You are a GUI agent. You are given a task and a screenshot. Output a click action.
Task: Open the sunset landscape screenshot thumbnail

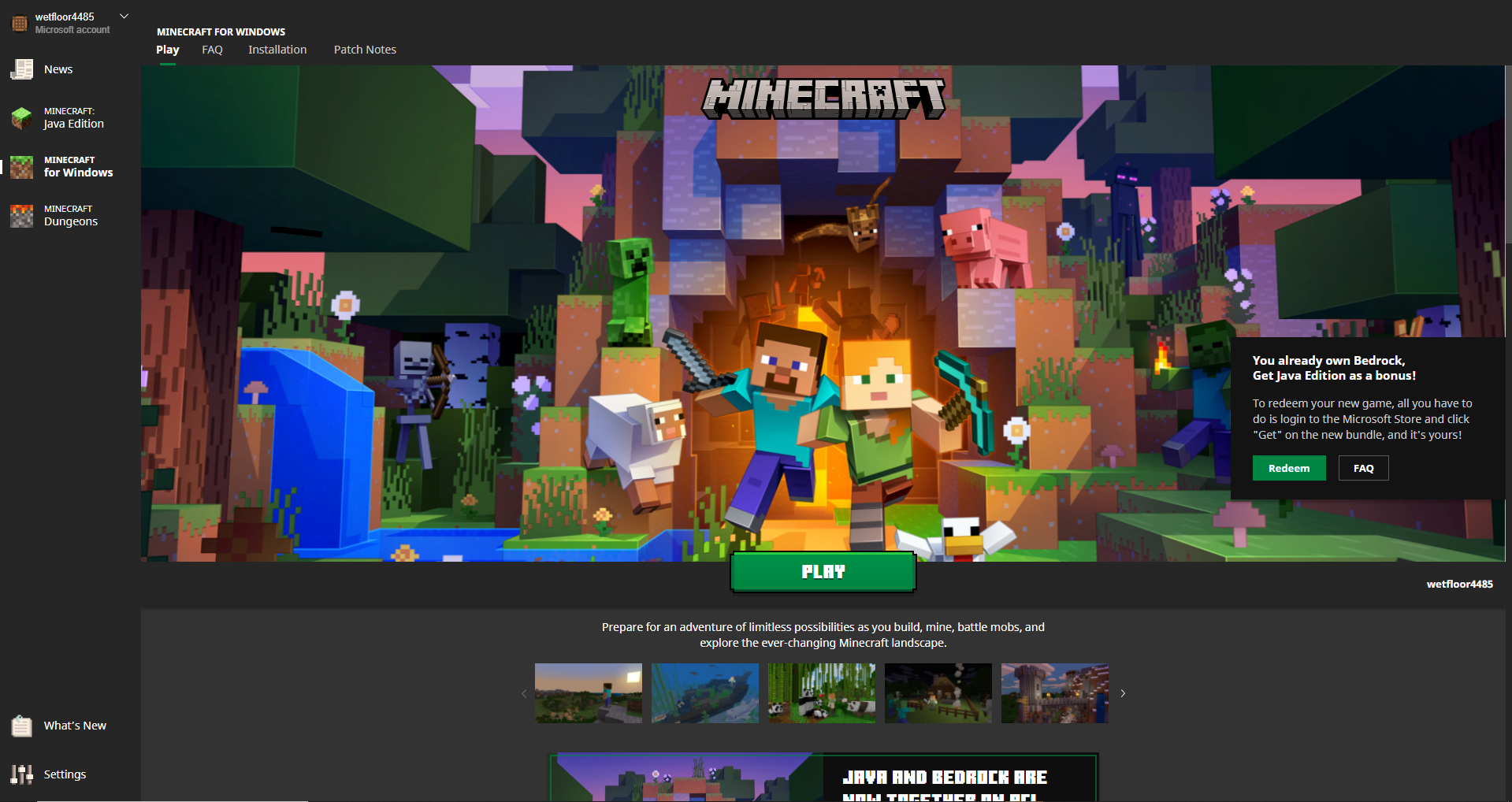tap(589, 693)
